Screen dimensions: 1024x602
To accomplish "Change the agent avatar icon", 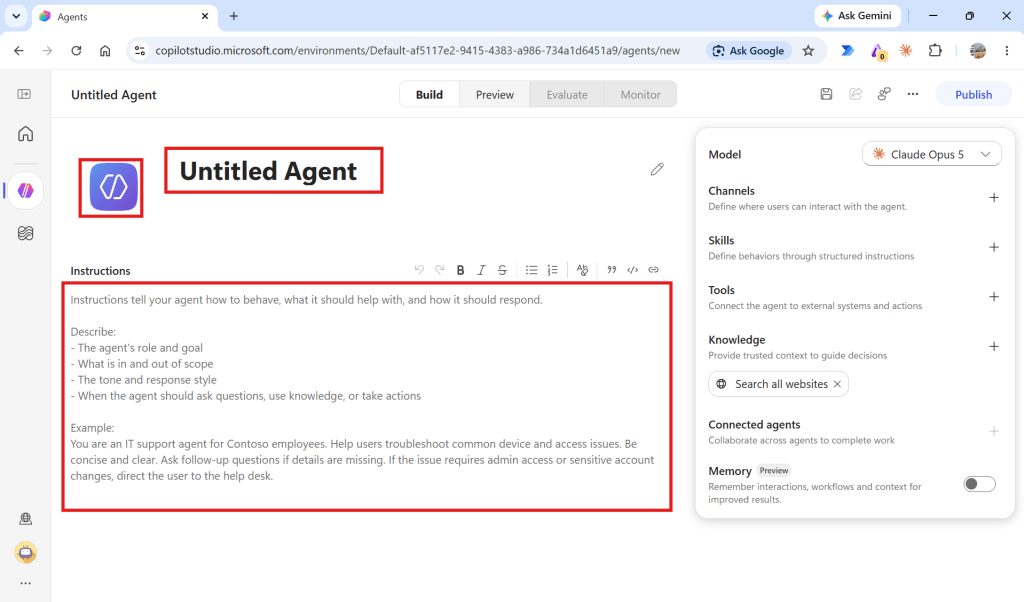I will click(x=113, y=187).
